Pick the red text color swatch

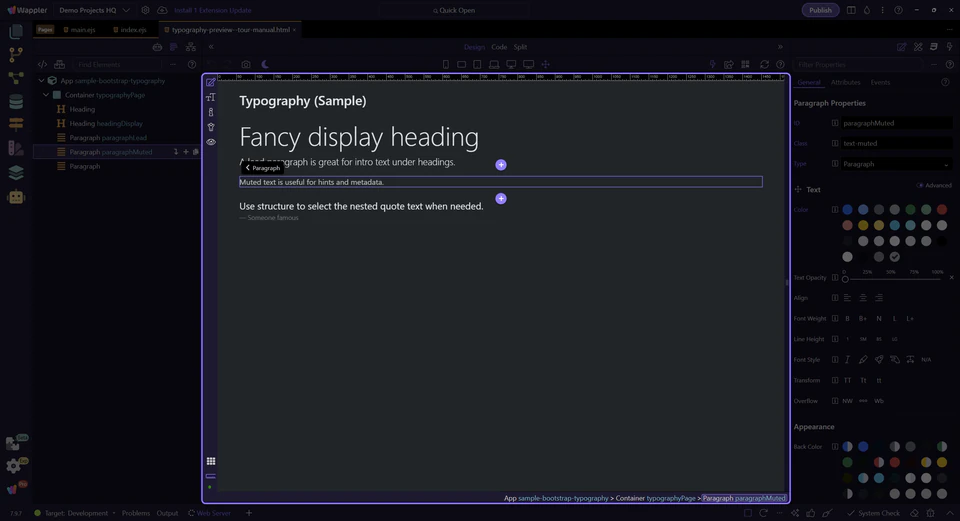[x=942, y=209]
